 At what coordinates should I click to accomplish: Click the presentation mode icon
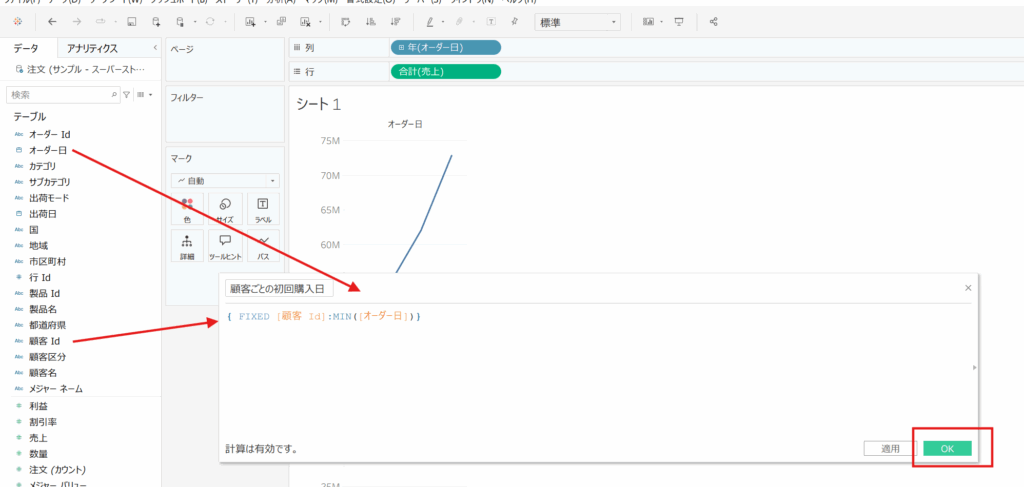[x=679, y=21]
